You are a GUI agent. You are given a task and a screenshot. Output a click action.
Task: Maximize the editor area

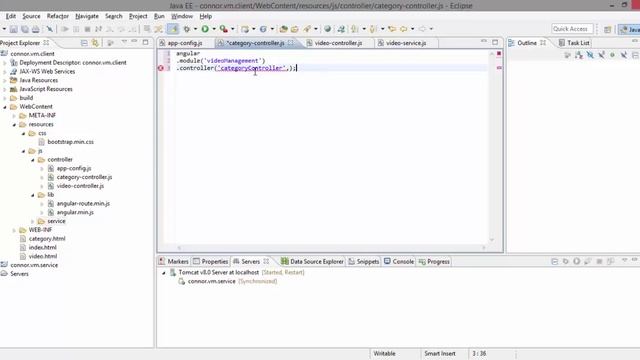click(495, 42)
